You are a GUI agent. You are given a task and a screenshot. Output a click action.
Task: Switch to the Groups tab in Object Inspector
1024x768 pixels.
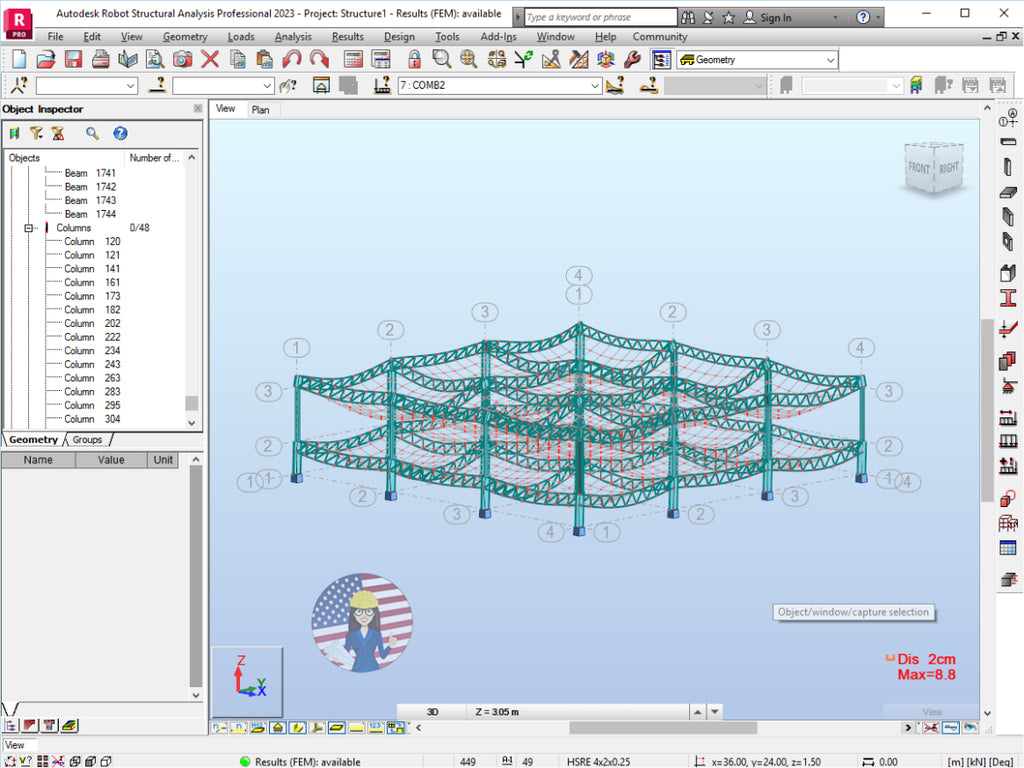(x=88, y=439)
